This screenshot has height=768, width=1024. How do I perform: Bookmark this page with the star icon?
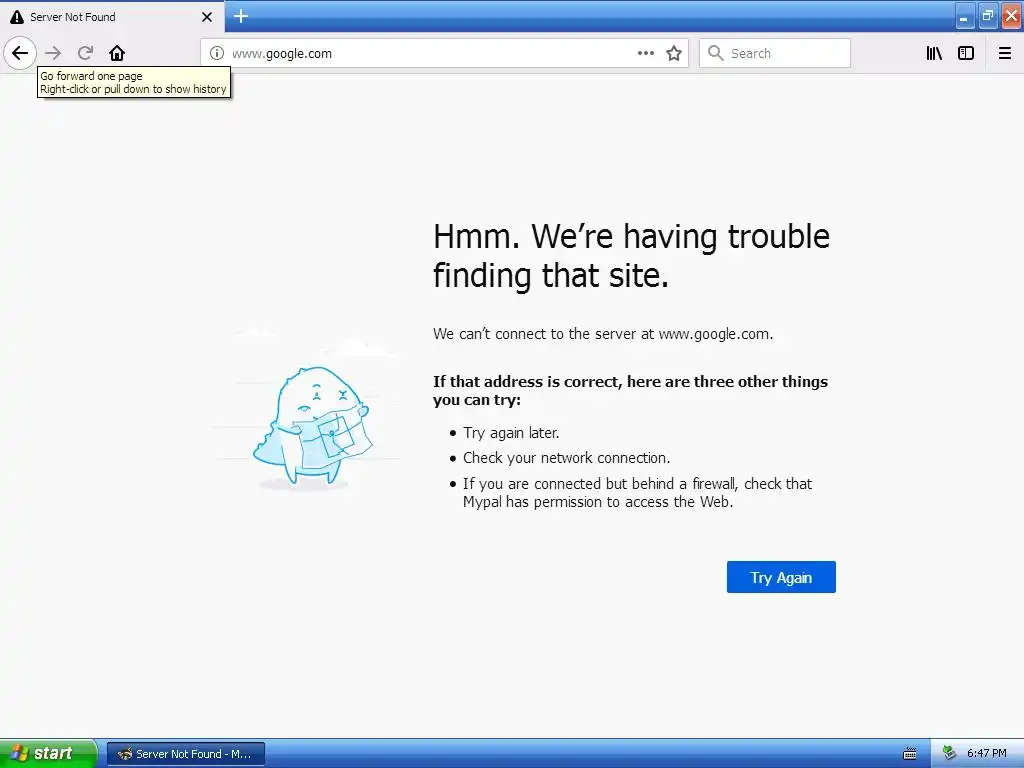(x=674, y=54)
